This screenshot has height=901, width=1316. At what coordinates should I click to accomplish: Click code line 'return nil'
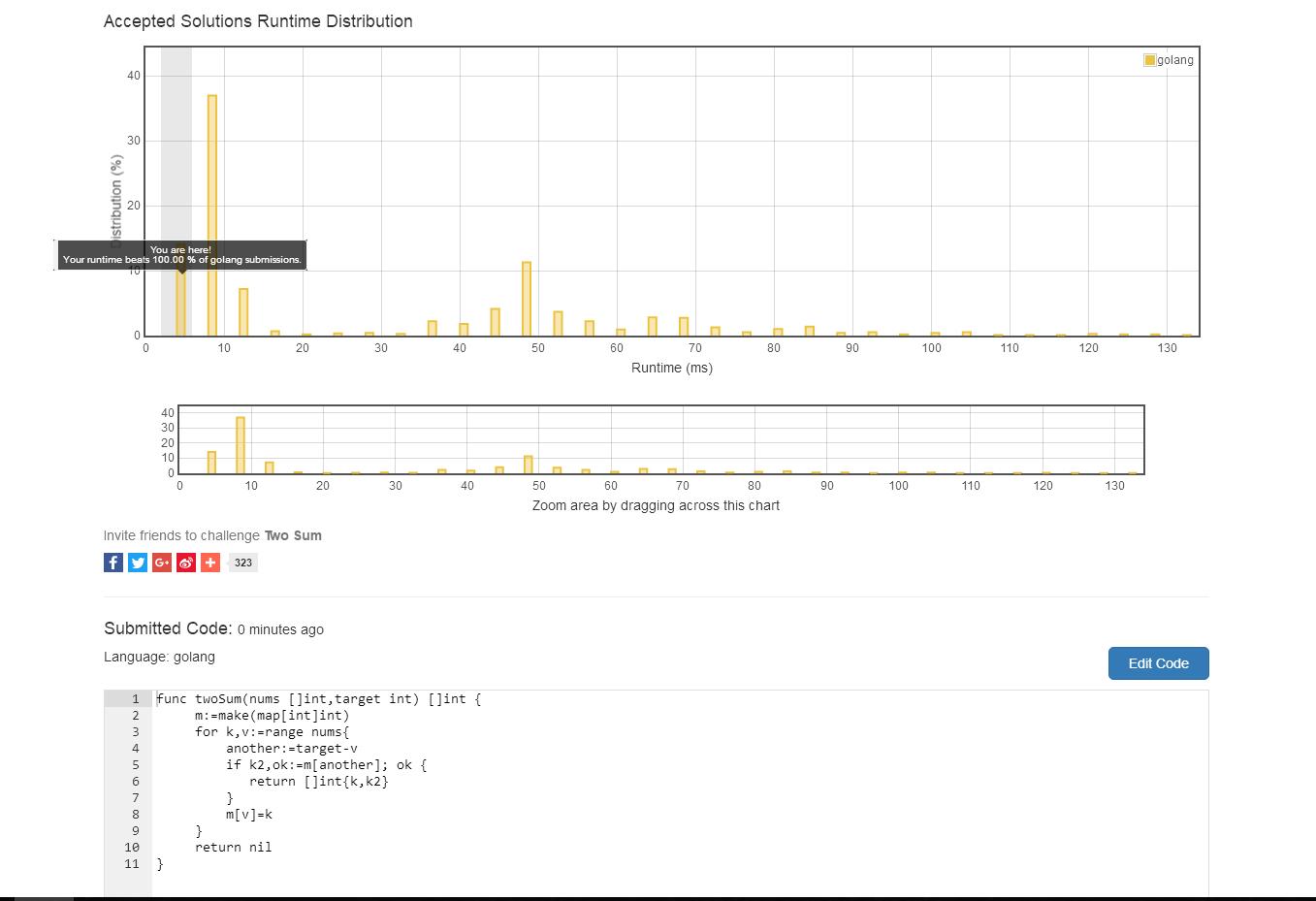(234, 847)
